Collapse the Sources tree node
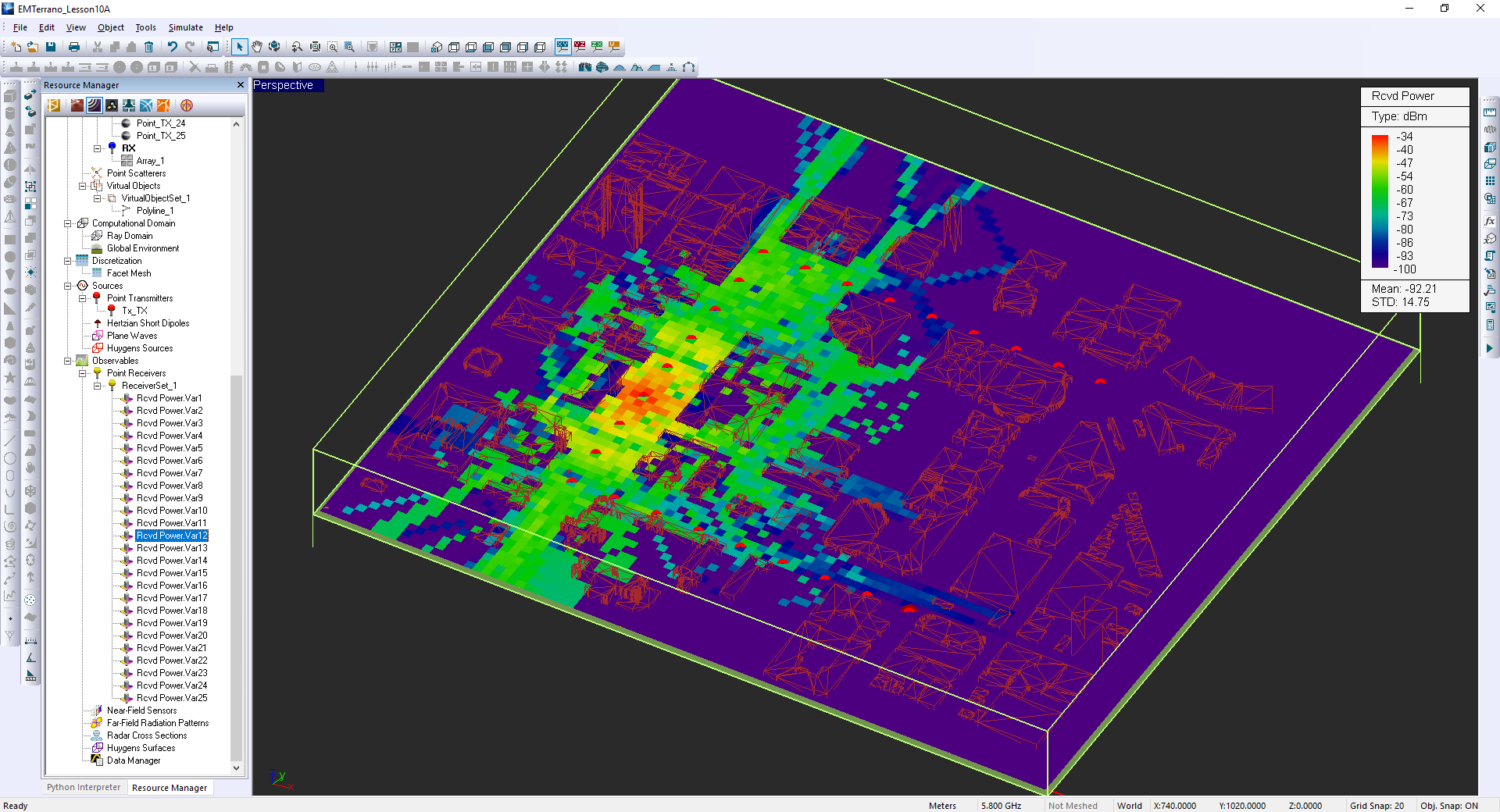 tap(68, 286)
